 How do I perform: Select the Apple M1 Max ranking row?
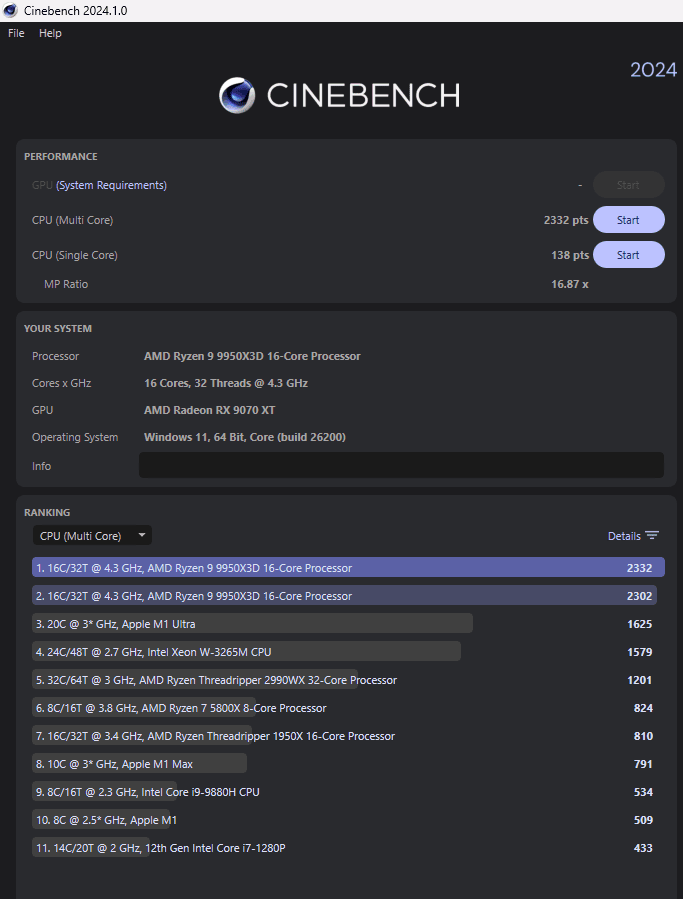(348, 764)
